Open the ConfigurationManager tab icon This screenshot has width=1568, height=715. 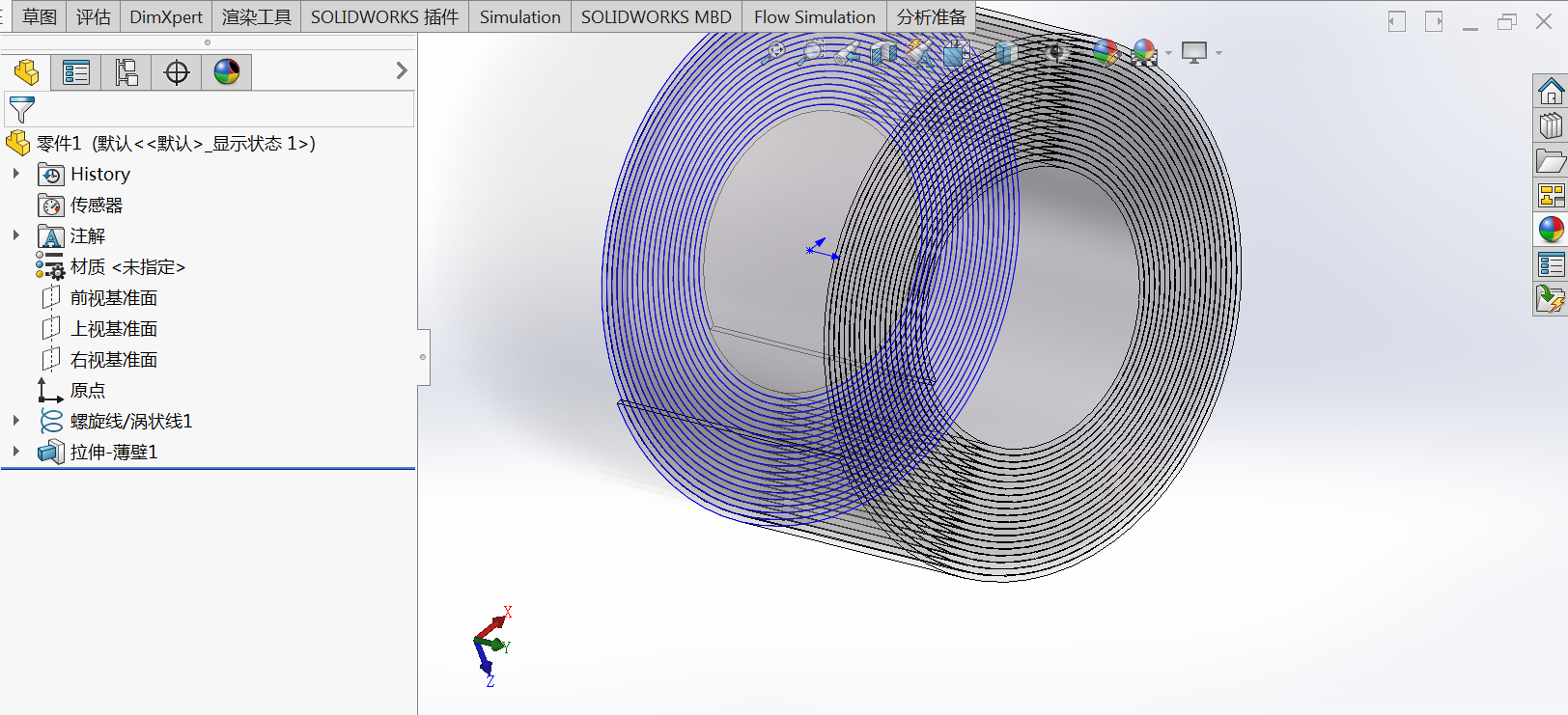[126, 72]
